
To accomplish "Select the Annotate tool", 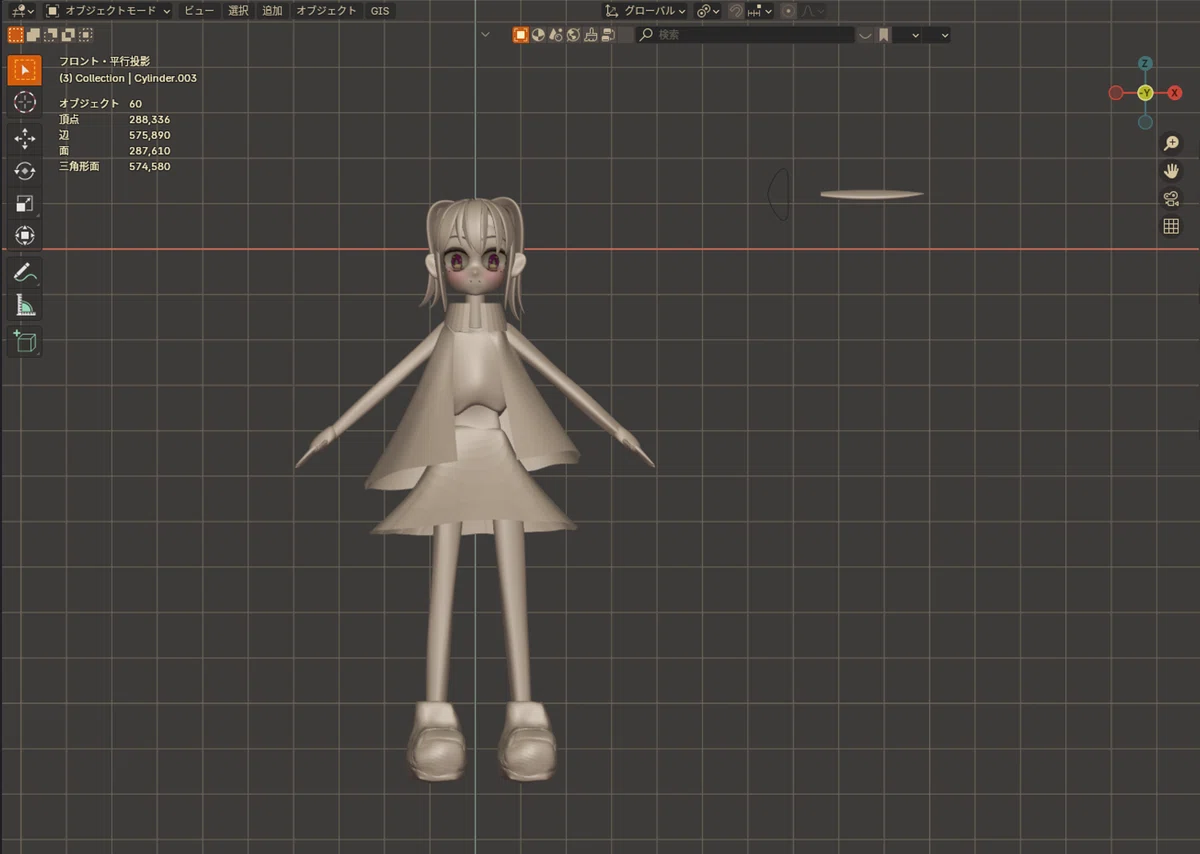I will click(25, 272).
